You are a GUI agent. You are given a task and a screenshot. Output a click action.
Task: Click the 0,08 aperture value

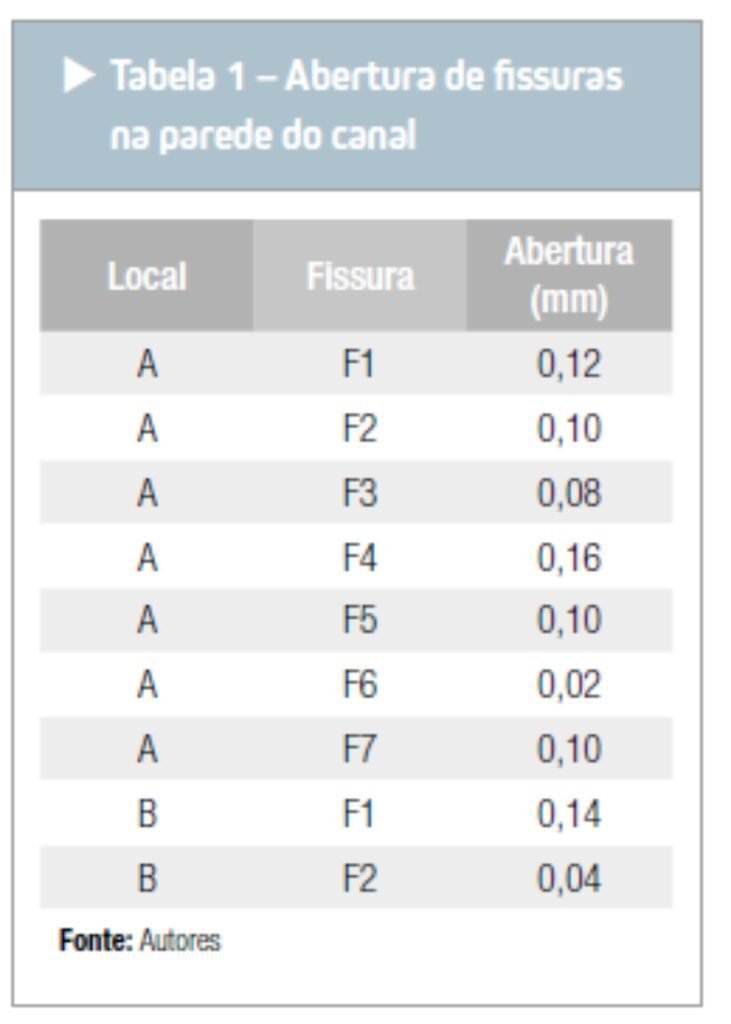[569, 493]
